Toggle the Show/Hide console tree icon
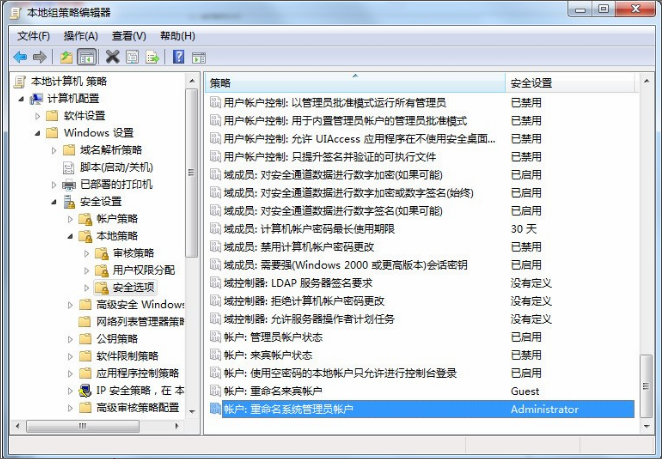This screenshot has width=662, height=459. 87,57
